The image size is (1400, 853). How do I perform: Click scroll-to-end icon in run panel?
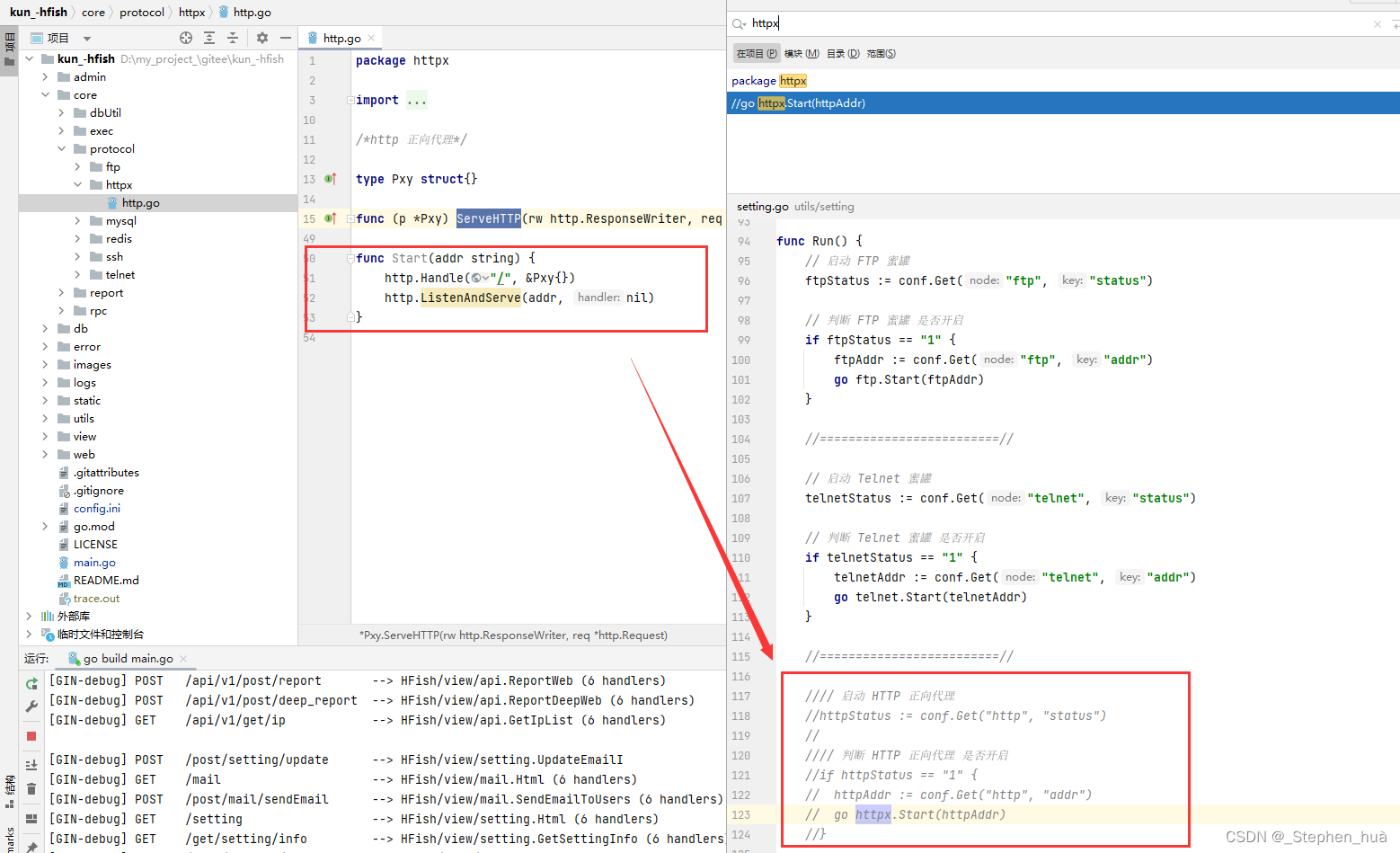click(31, 765)
